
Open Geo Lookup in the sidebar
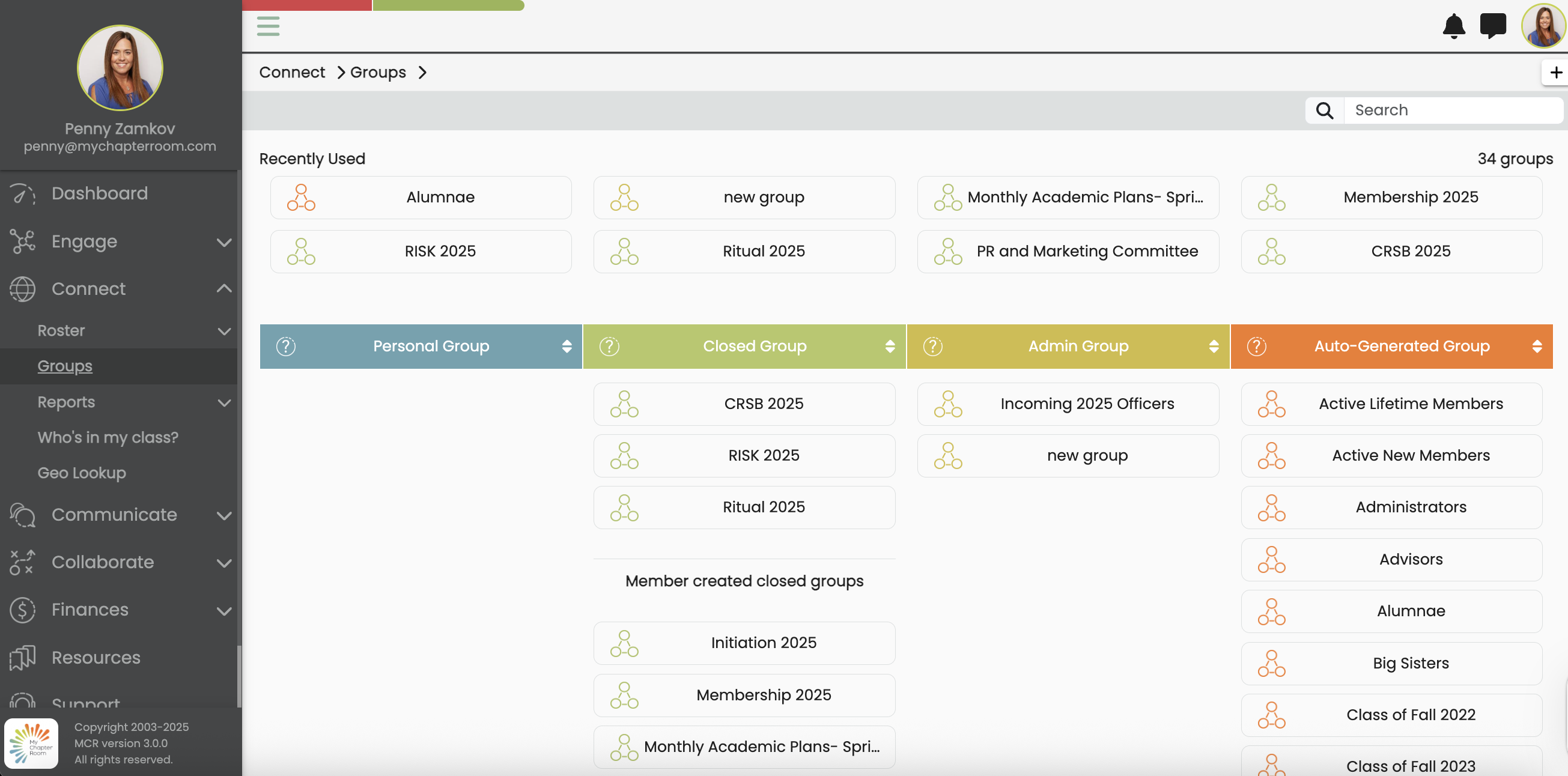[x=82, y=473]
